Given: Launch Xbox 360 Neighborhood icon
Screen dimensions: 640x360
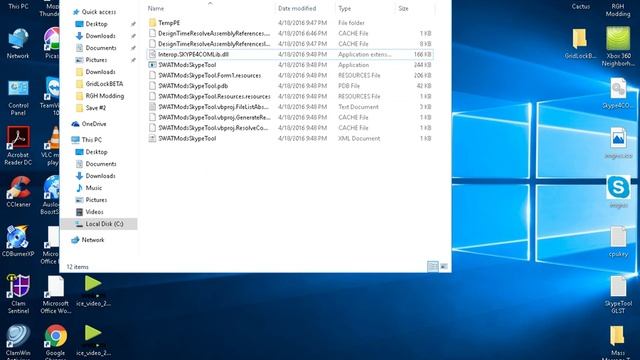Looking at the screenshot, I should click(618, 47).
